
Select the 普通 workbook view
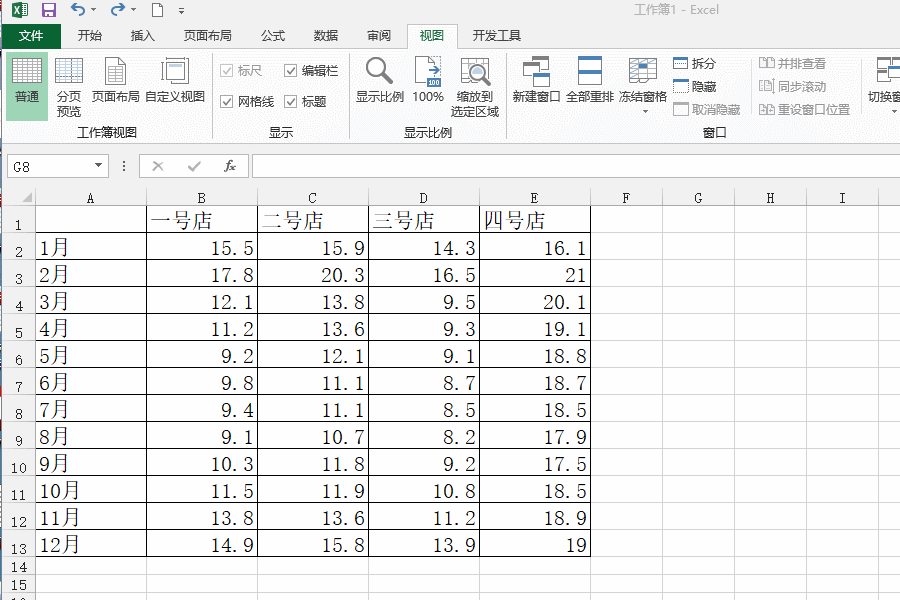(x=27, y=87)
